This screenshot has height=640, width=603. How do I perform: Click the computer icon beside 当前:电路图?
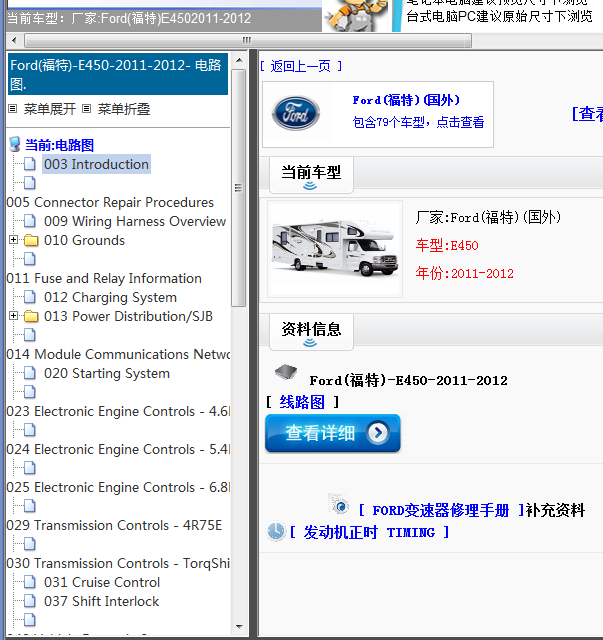click(15, 144)
